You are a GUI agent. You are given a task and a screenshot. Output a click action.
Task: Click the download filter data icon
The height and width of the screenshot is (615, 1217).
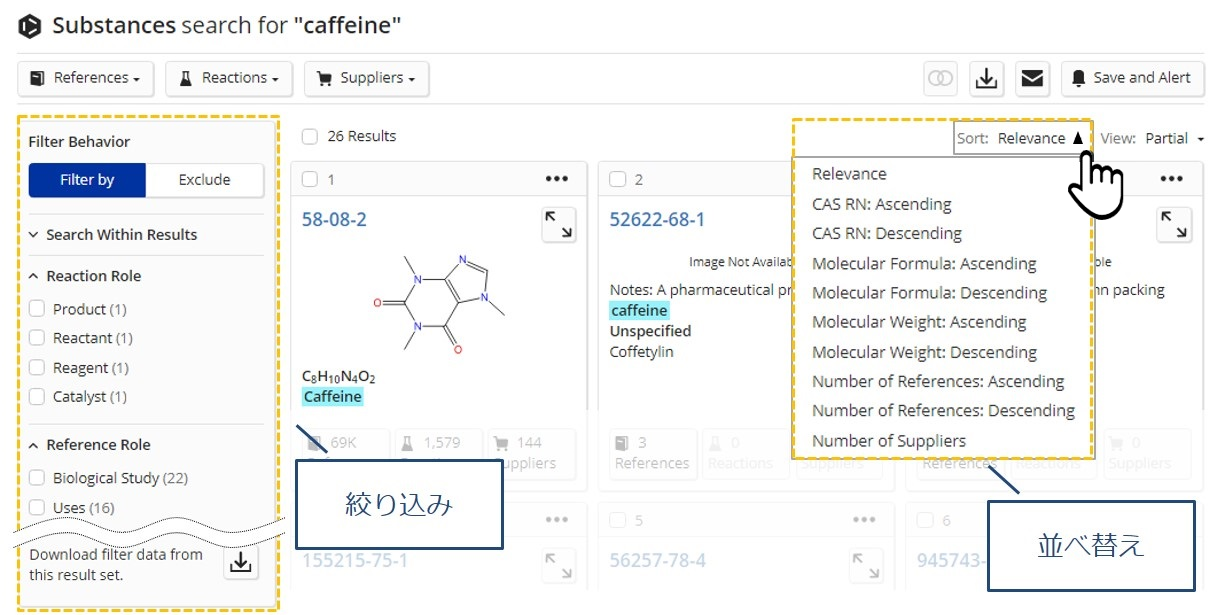click(240, 564)
